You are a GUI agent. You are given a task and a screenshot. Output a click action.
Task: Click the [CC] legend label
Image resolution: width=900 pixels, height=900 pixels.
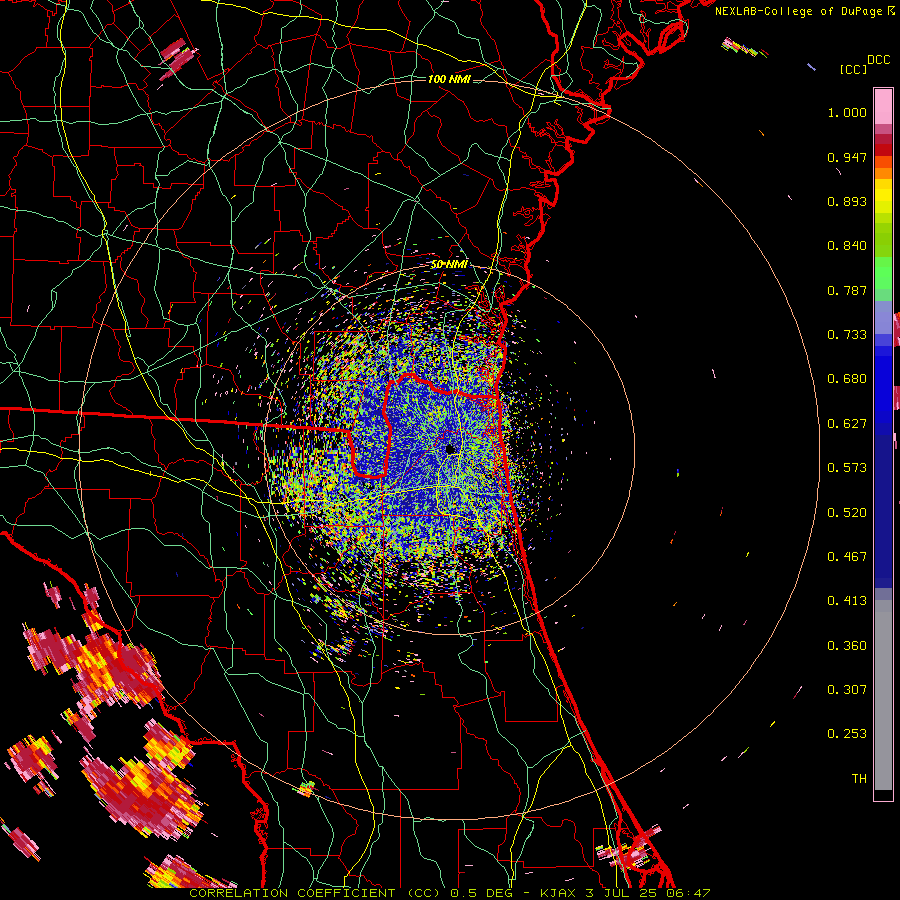pyautogui.click(x=853, y=69)
